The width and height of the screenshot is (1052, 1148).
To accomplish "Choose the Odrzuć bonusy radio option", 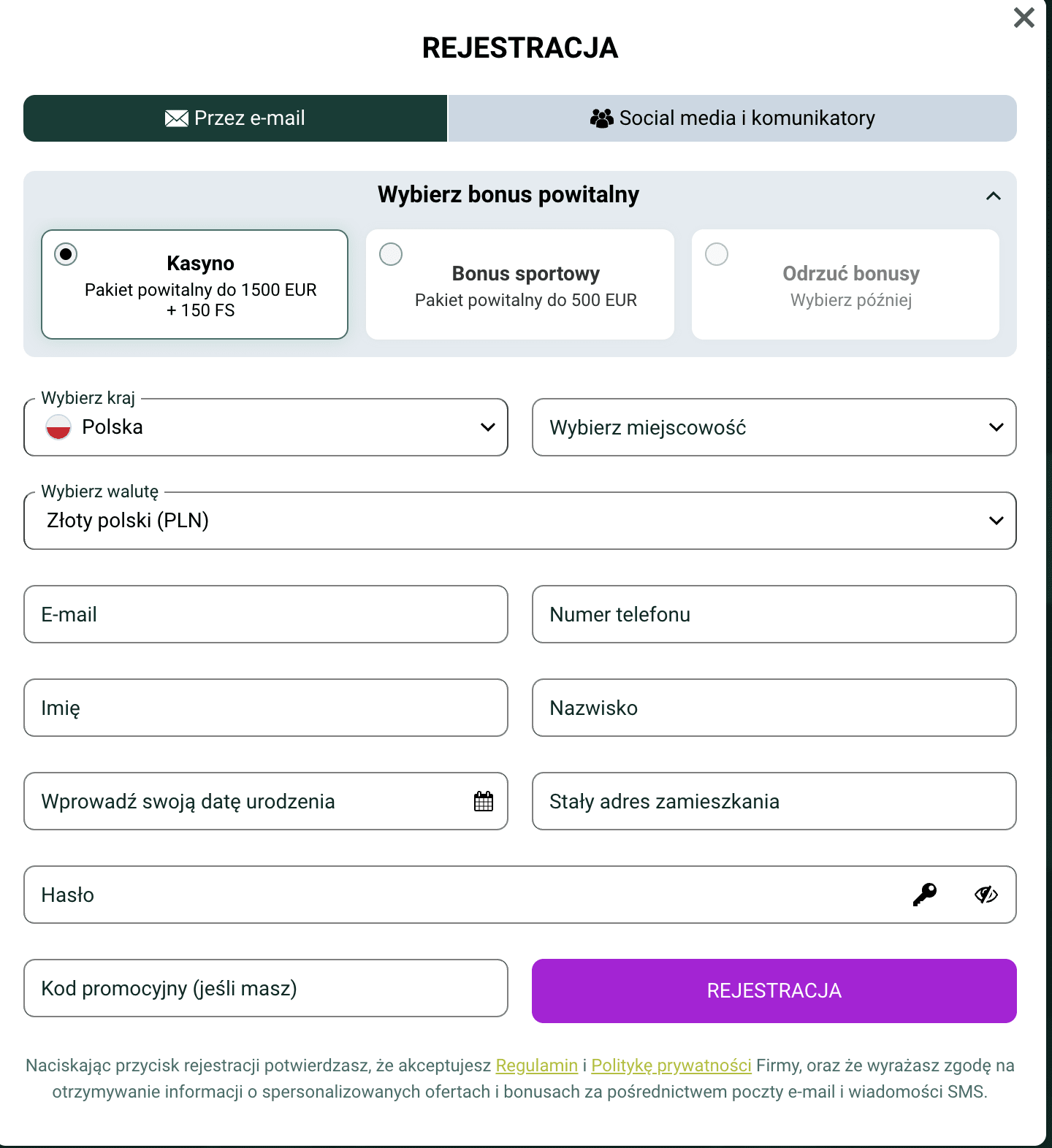I will (717, 254).
